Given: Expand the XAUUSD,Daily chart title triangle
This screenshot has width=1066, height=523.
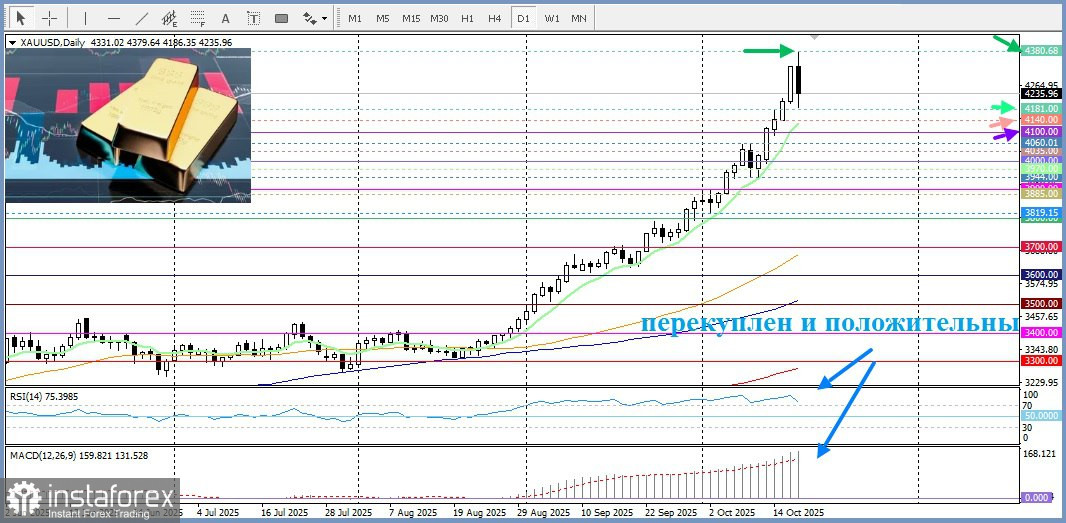Looking at the screenshot, I should point(11,43).
